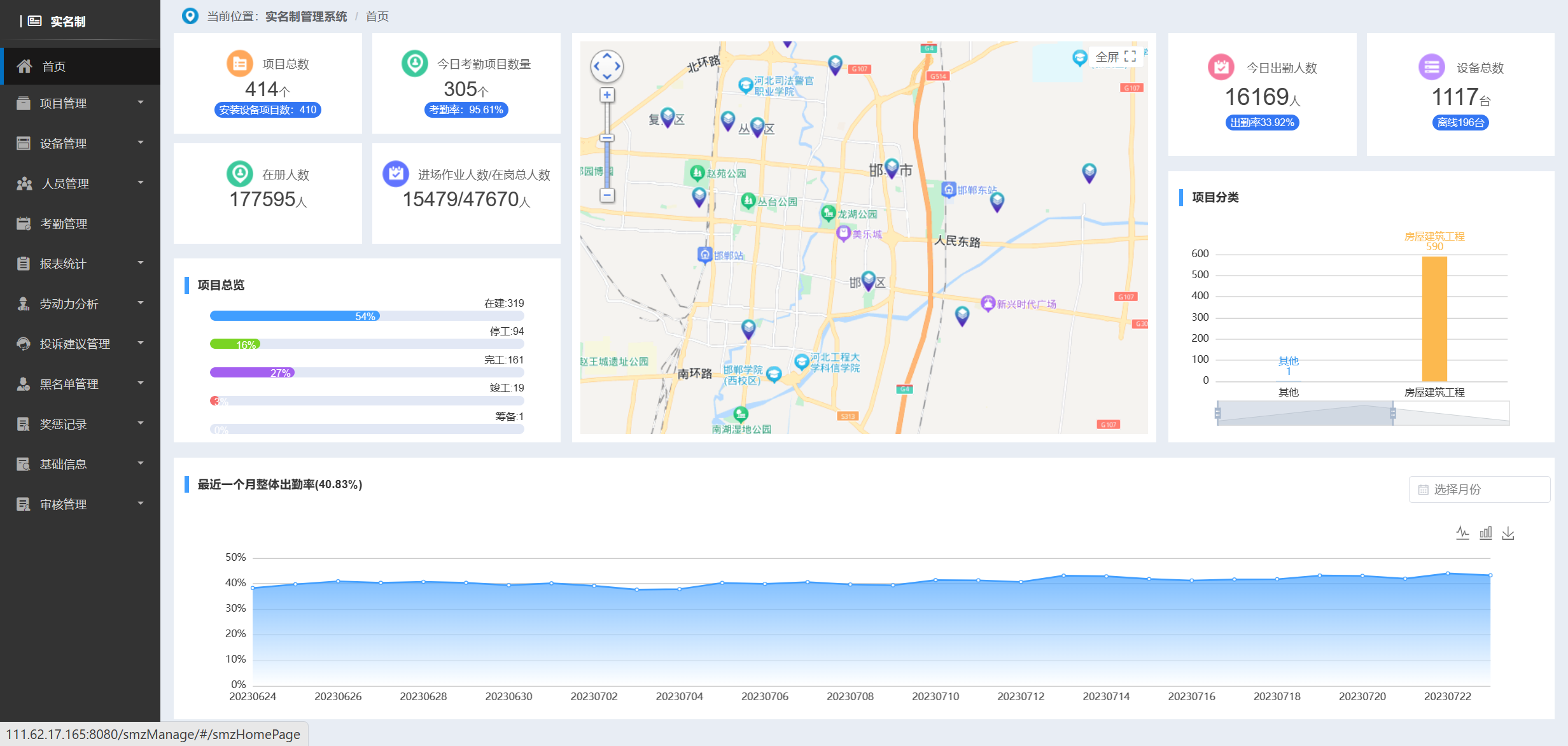Download attendance chart as image
This screenshot has height=746, width=1568.
point(1508,533)
